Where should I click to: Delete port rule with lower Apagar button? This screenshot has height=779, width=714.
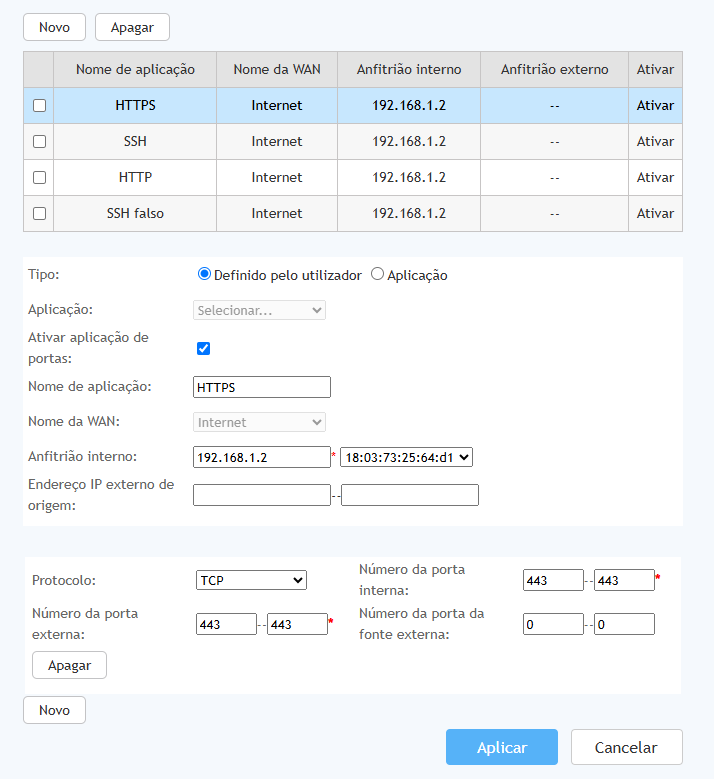(69, 665)
